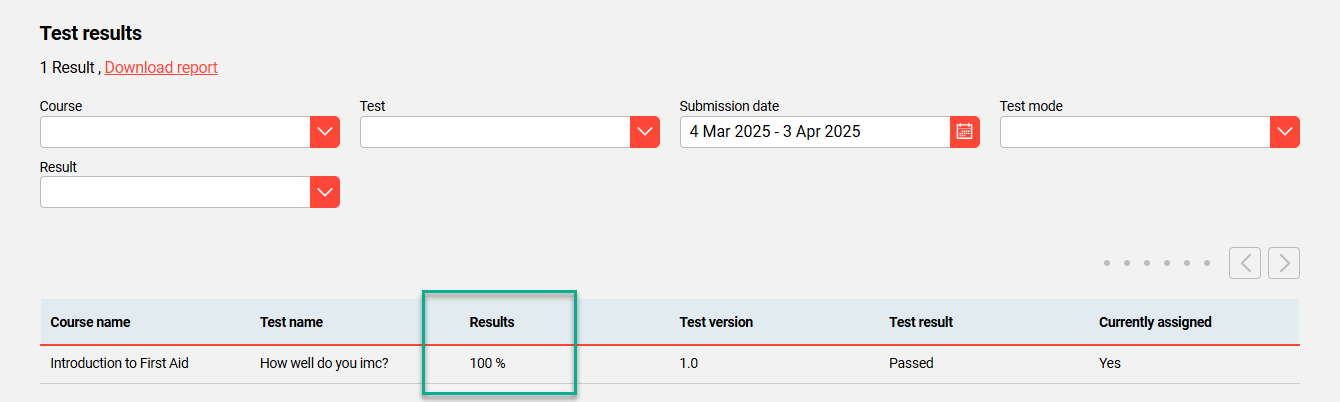Viewport: 1340px width, 402px height.
Task: Sort by the Course name column header
Action: pyautogui.click(x=90, y=322)
